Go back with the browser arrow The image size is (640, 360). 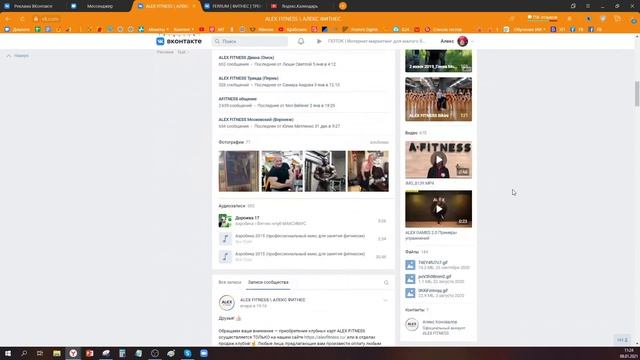point(8,19)
